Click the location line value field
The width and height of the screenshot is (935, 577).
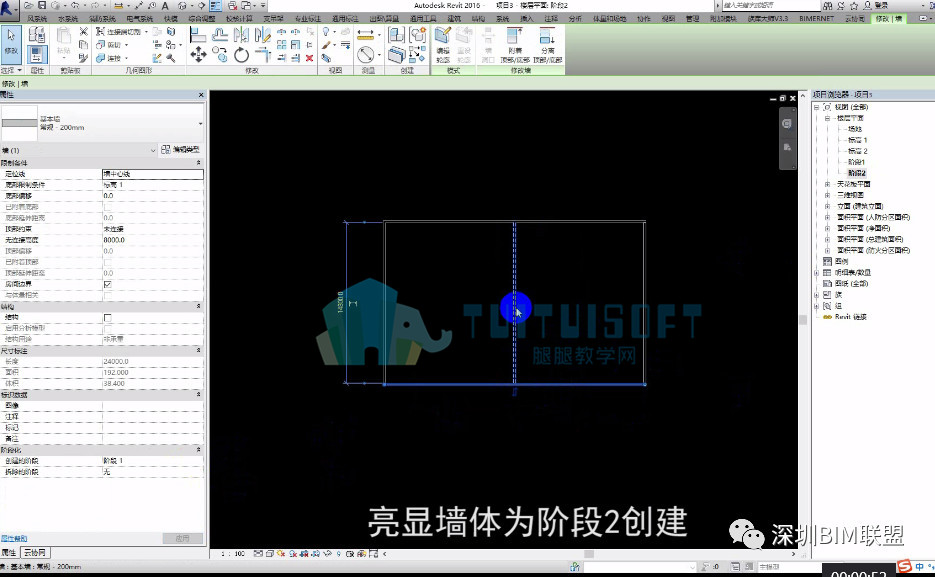(153, 174)
